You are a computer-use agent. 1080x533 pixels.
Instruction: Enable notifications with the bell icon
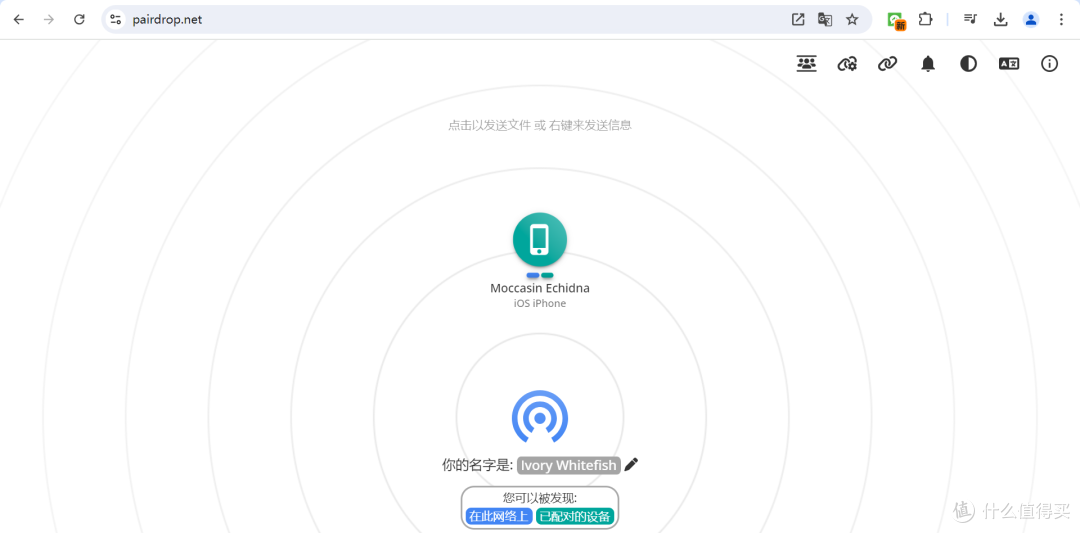click(928, 64)
